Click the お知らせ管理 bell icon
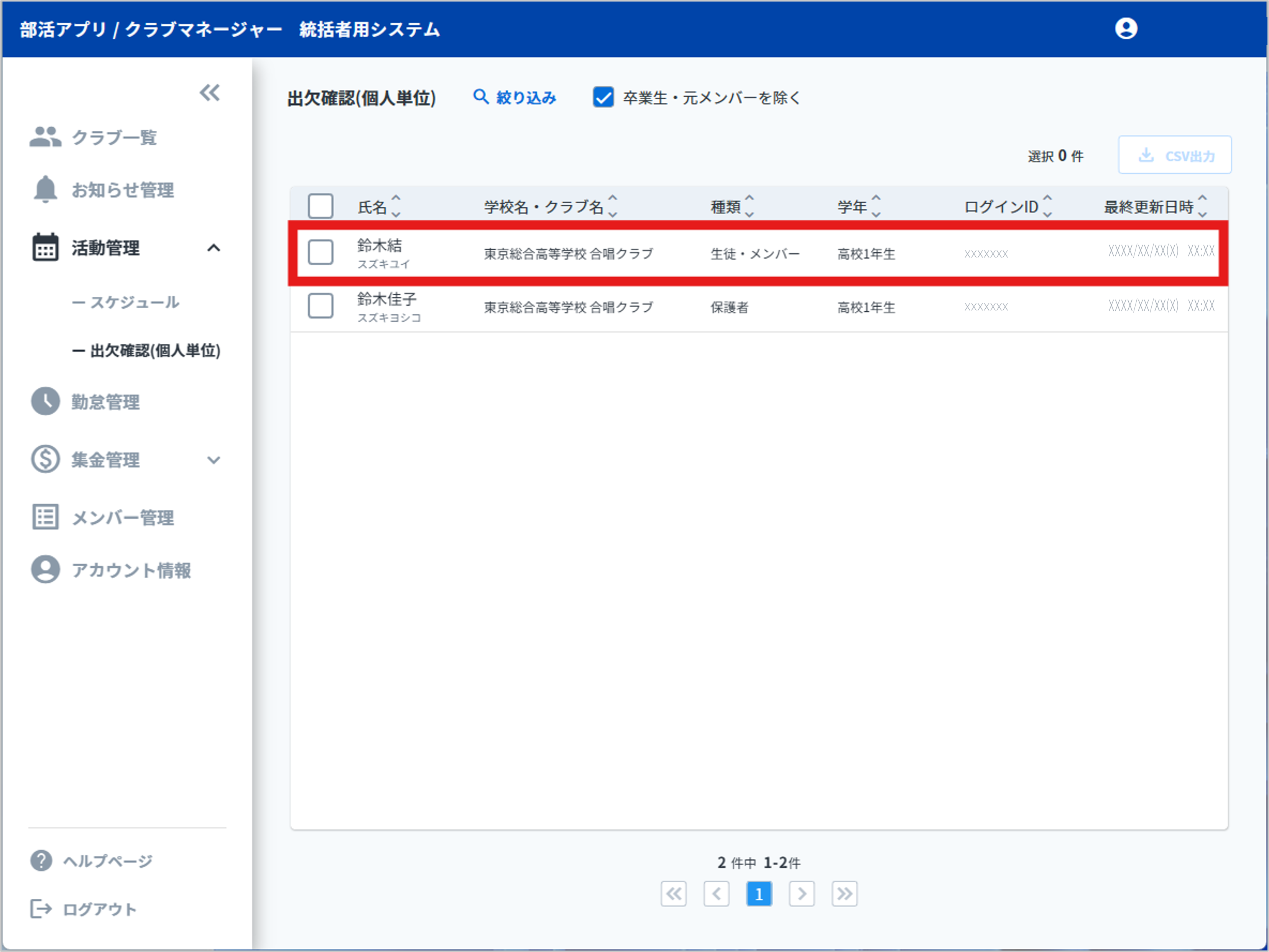The height and width of the screenshot is (952, 1269). coord(45,189)
